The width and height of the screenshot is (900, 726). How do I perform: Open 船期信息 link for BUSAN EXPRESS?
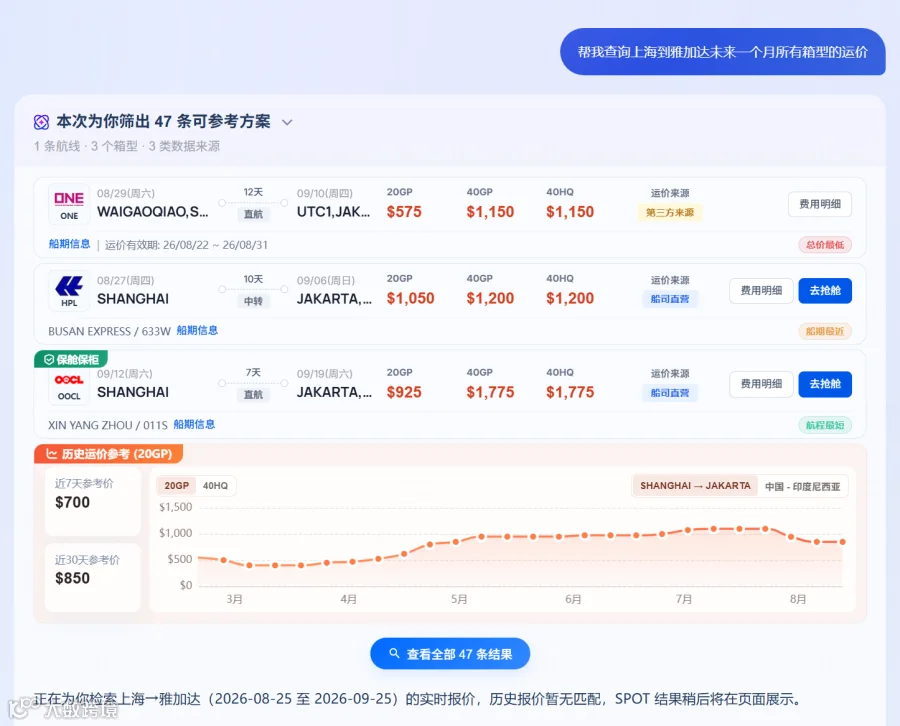pos(197,331)
